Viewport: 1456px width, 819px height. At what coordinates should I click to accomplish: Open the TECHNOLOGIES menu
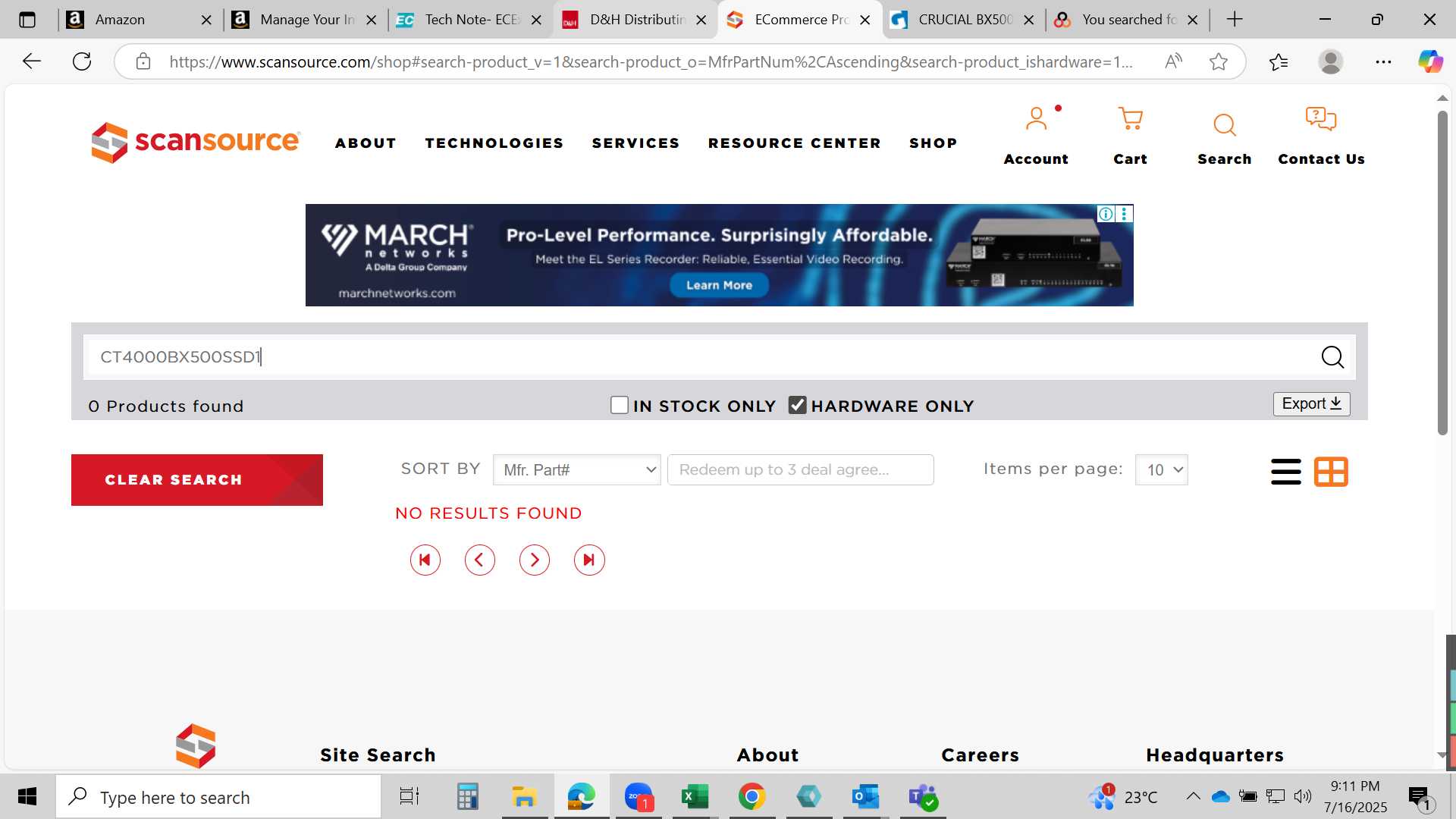coord(494,143)
